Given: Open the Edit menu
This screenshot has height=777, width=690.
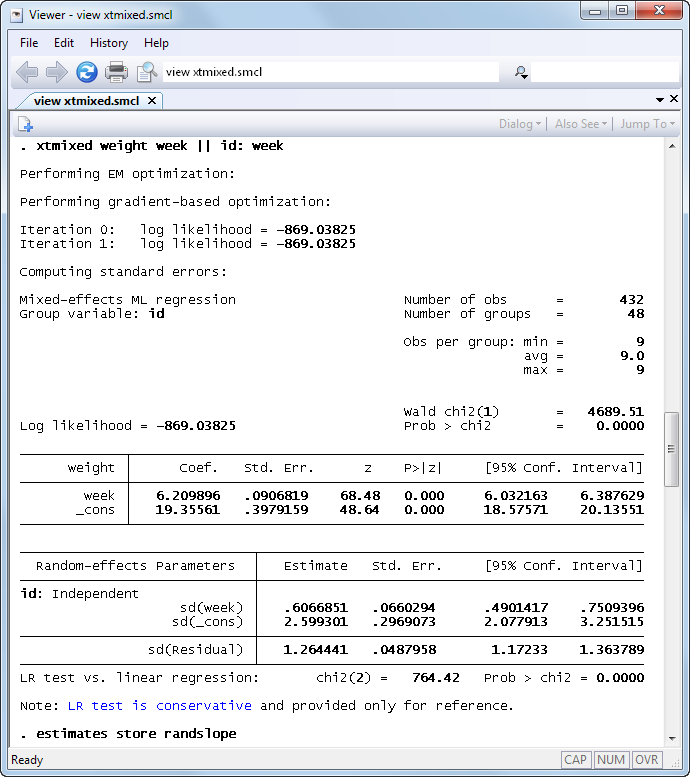Looking at the screenshot, I should [x=64, y=43].
